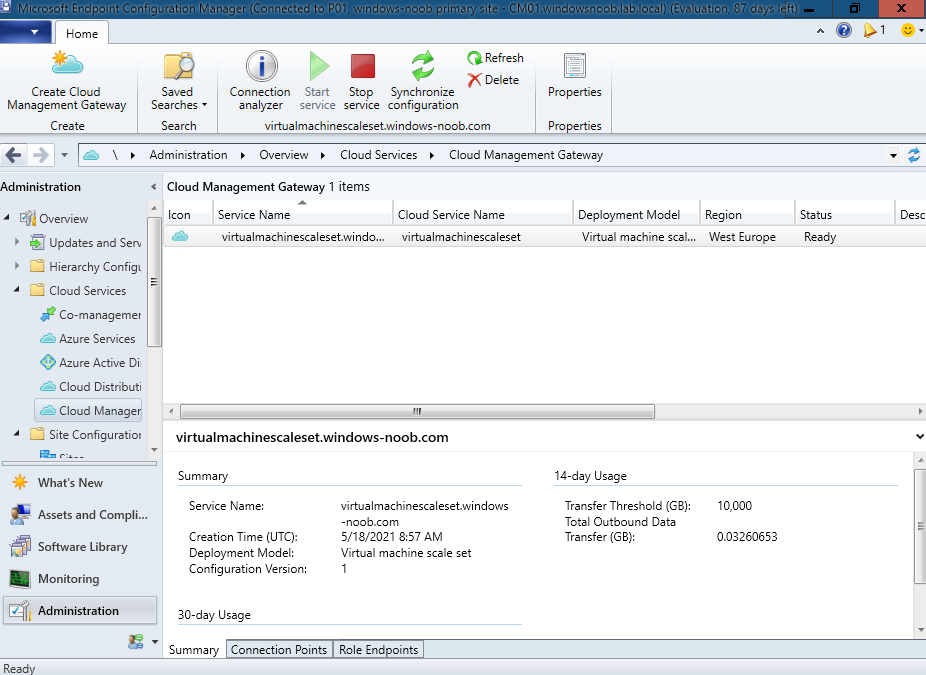Select Co-management tree item
This screenshot has width=926, height=675.
[x=90, y=315]
